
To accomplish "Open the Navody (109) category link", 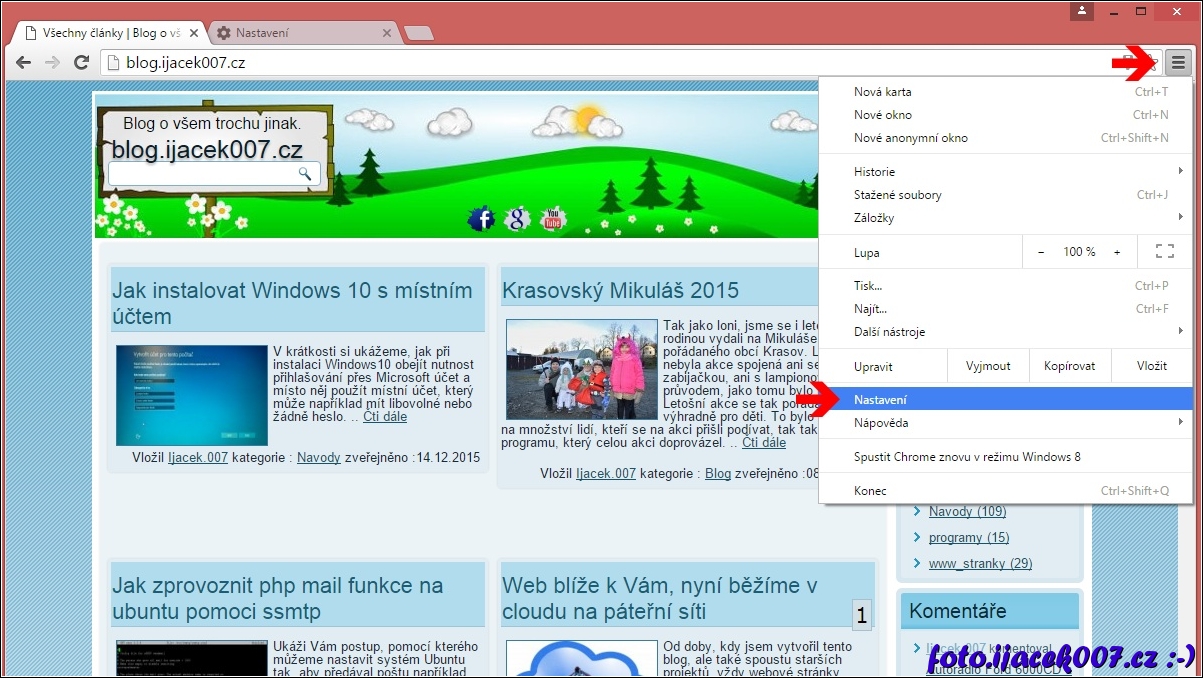I will point(966,512).
